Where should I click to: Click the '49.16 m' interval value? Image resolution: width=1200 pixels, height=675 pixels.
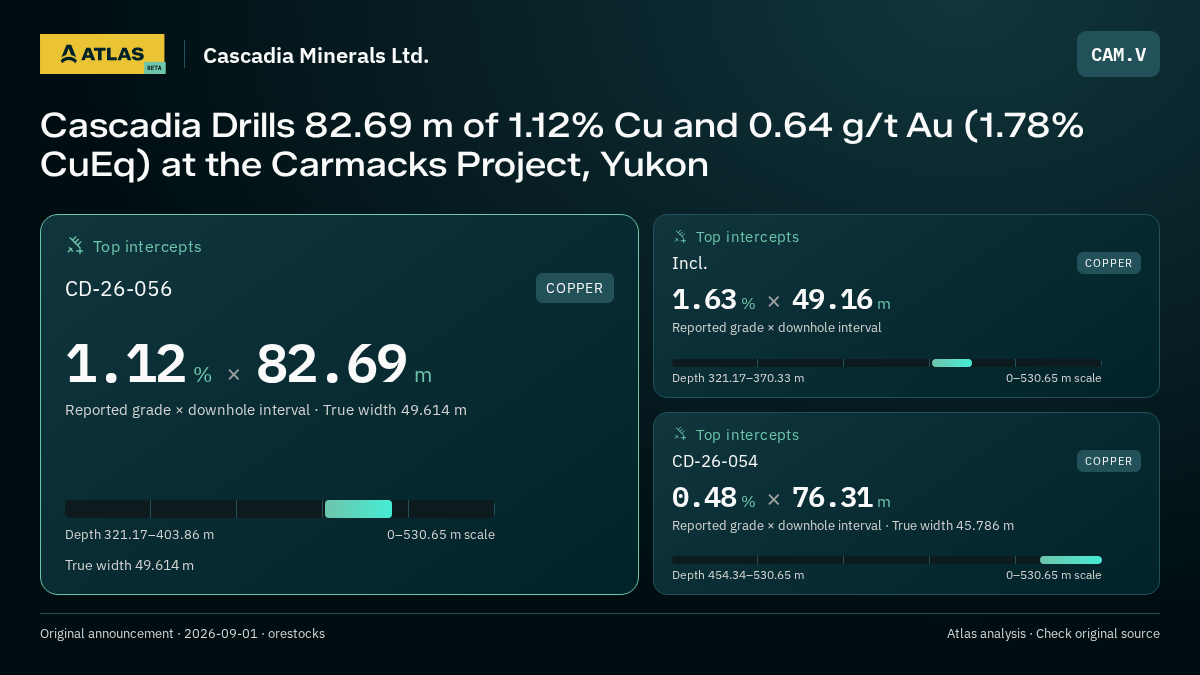(841, 300)
